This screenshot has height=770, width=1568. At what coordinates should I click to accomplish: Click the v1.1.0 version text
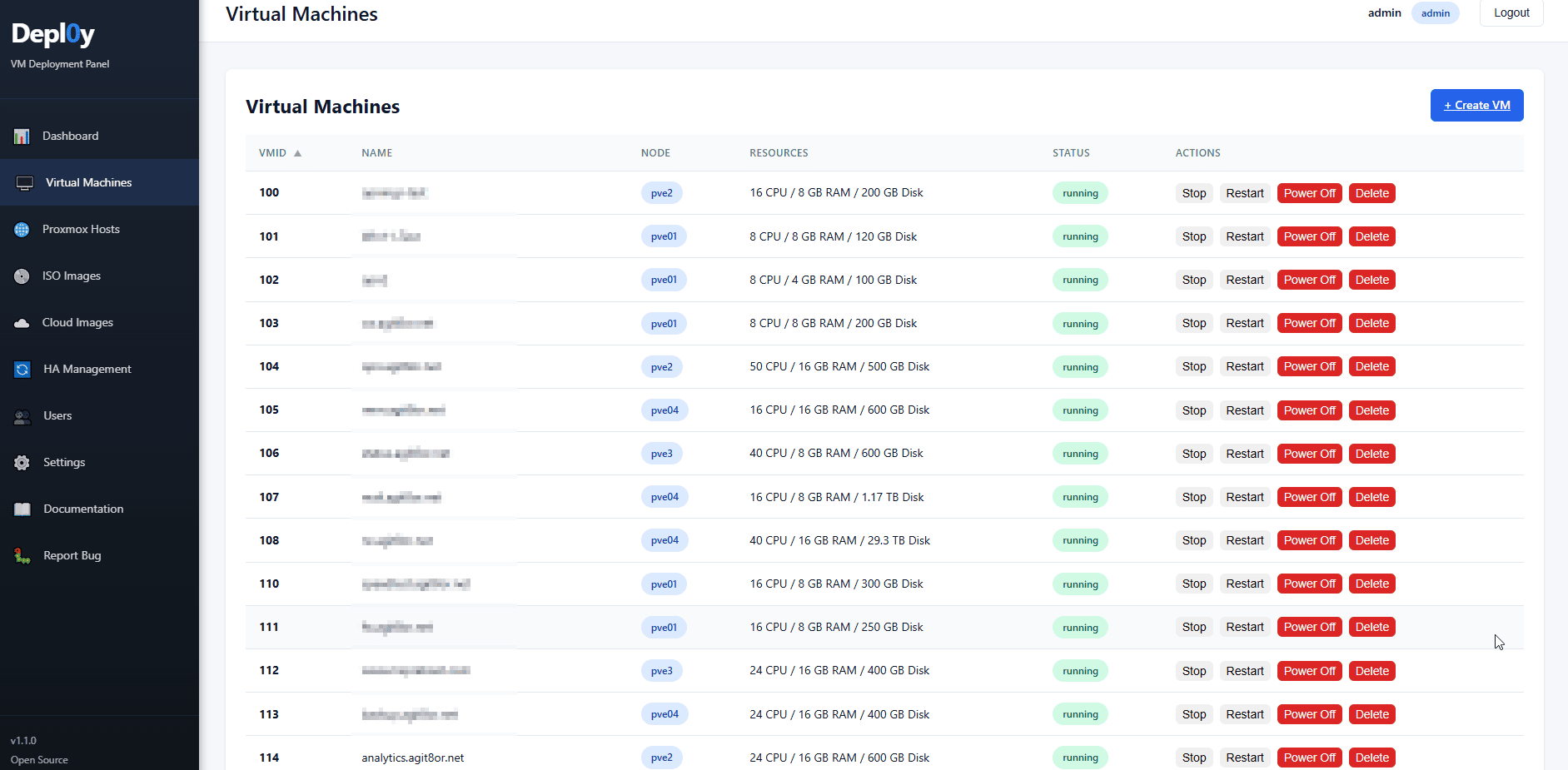pos(23,740)
